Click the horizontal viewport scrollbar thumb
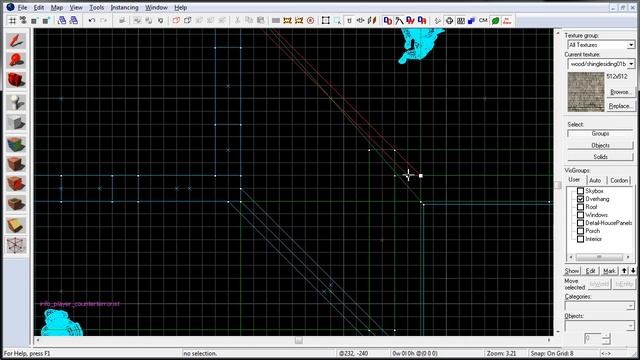 click(299, 340)
